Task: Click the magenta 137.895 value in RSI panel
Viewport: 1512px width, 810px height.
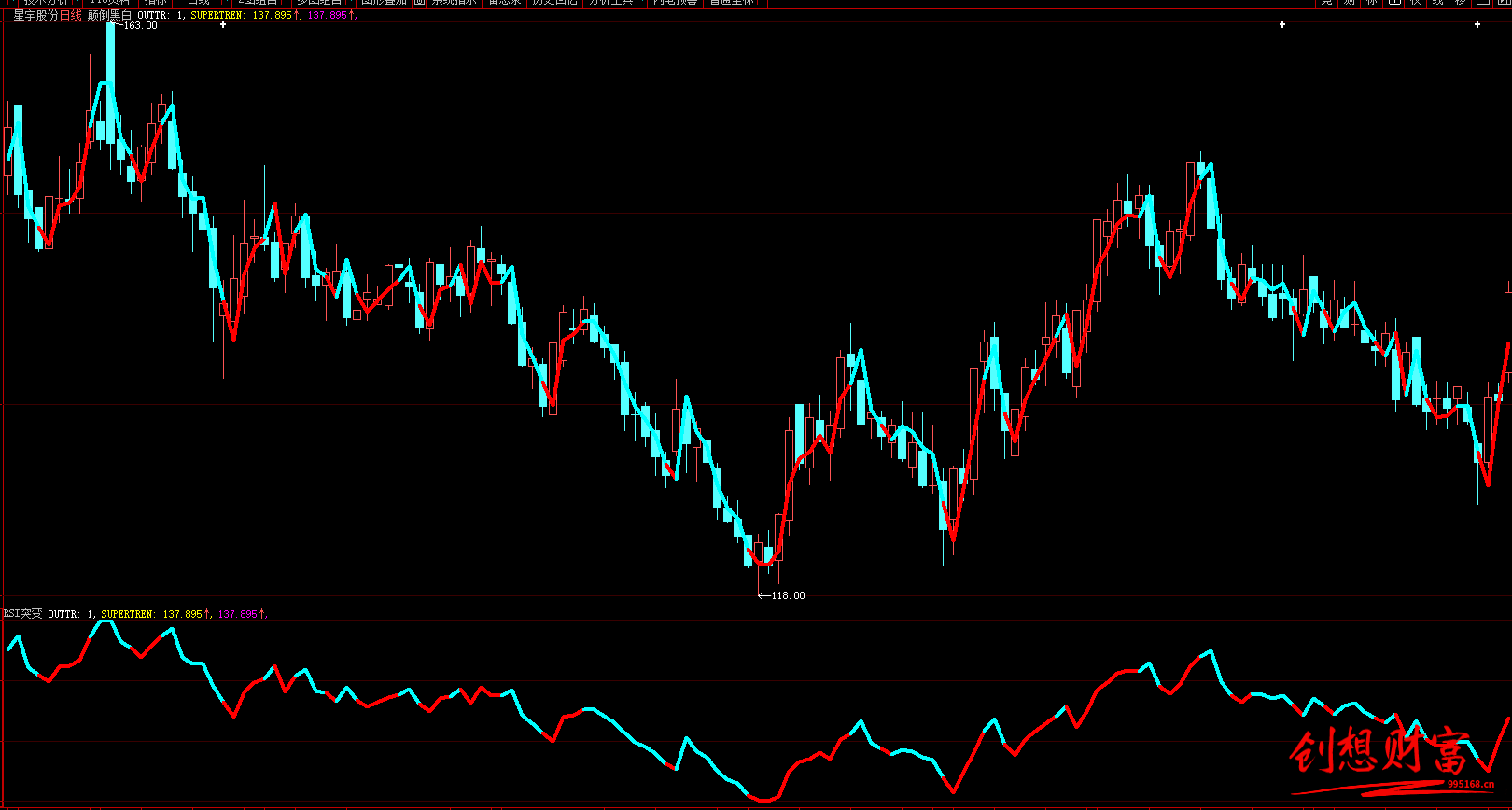Action: coord(238,614)
